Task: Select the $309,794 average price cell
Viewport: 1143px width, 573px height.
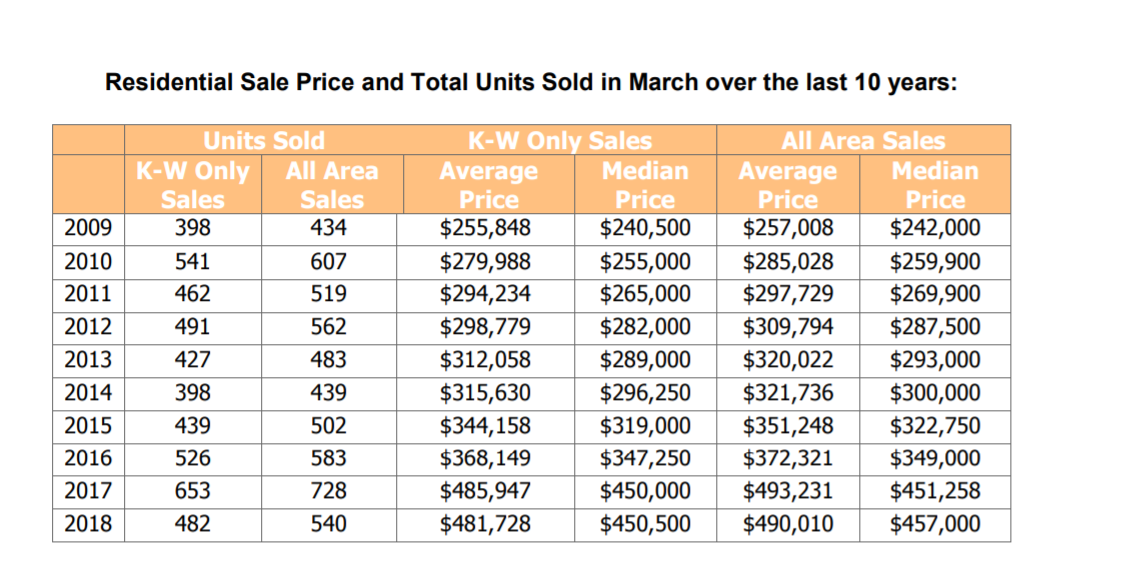Action: coord(788,327)
